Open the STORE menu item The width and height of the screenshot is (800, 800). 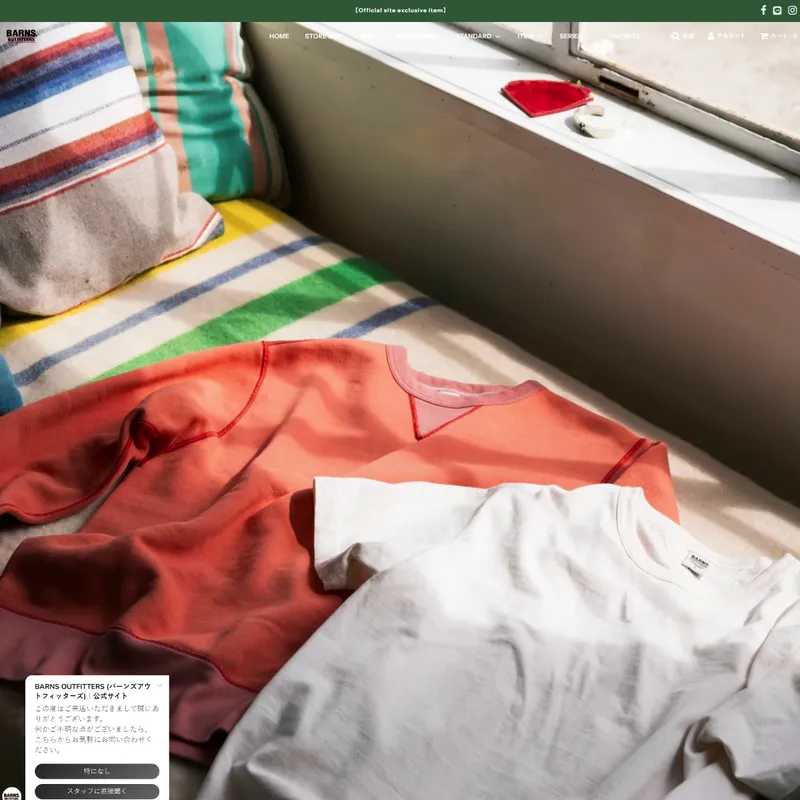(316, 36)
